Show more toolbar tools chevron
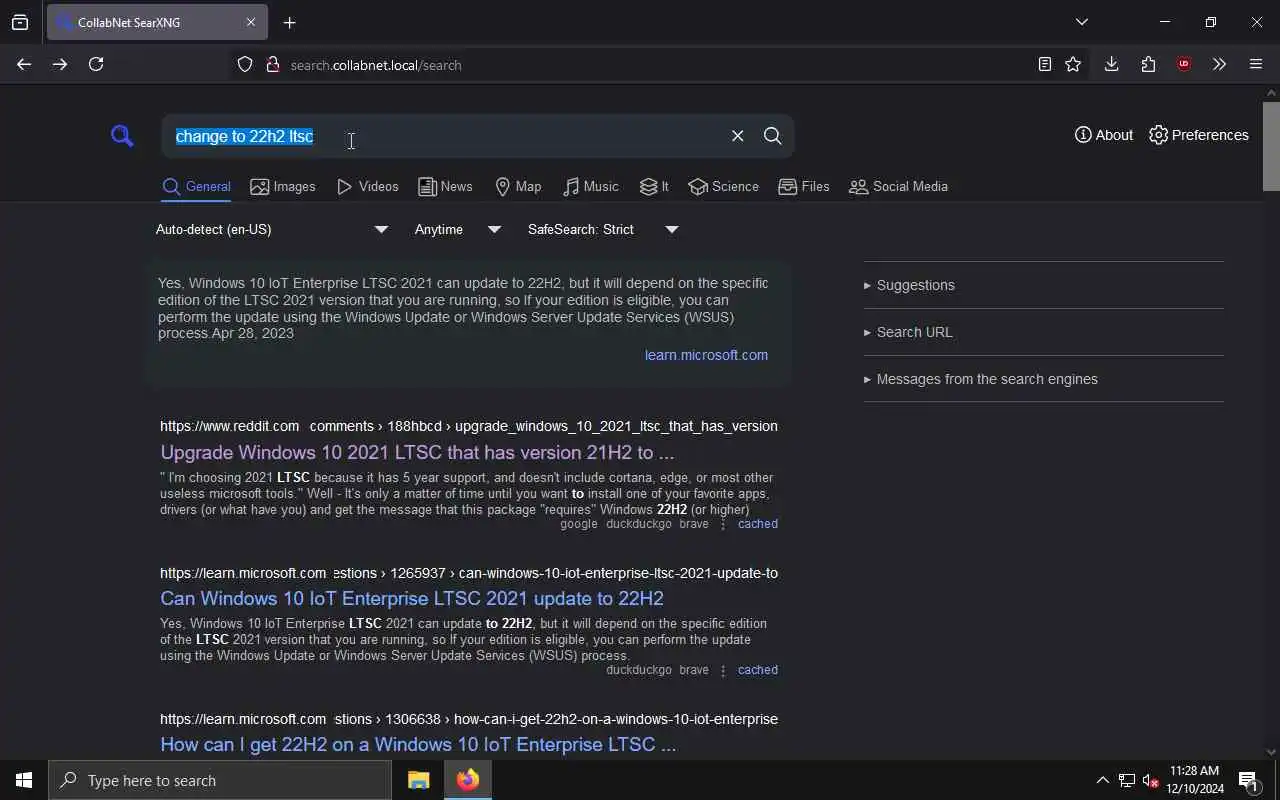The height and width of the screenshot is (800, 1280). 1219,64
